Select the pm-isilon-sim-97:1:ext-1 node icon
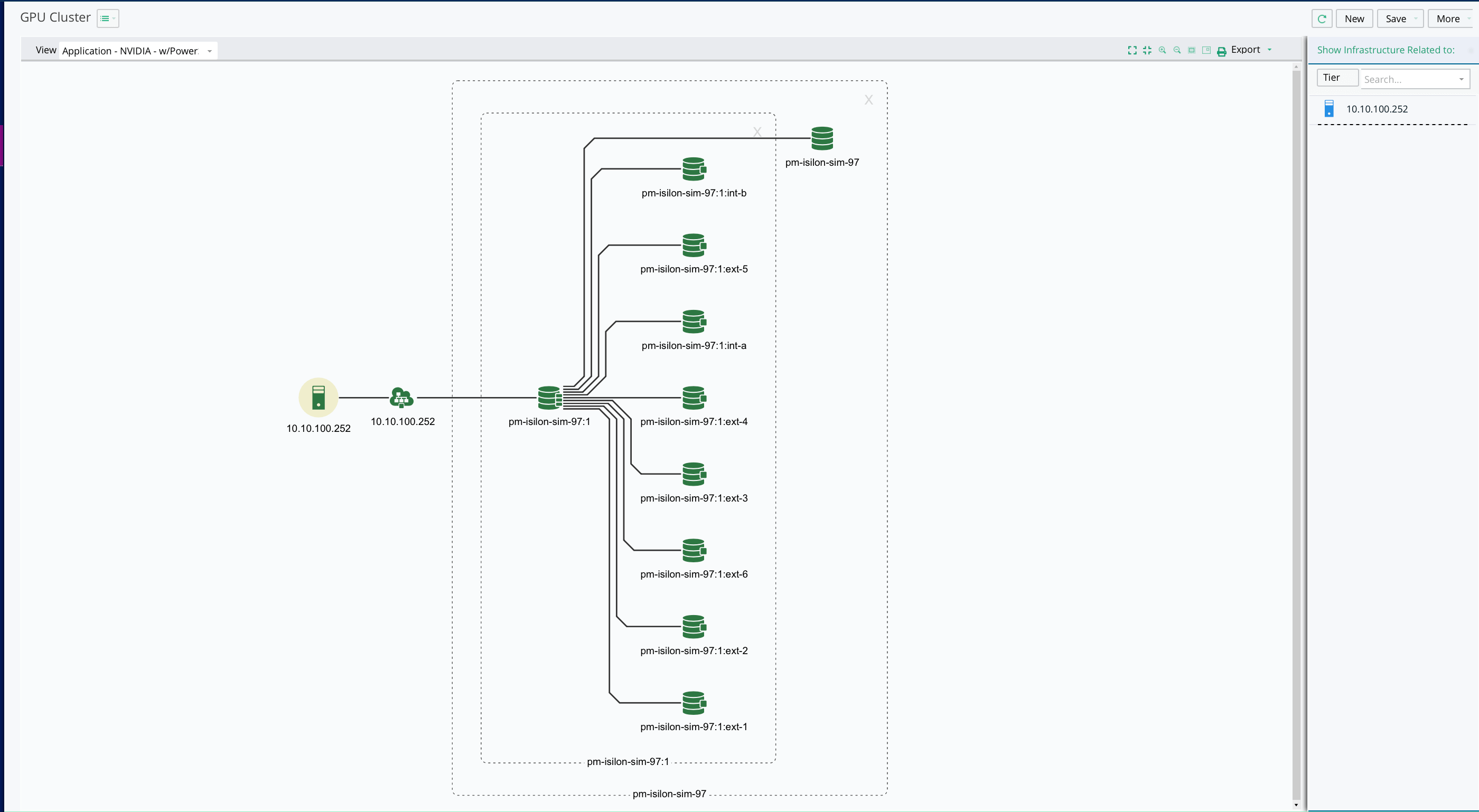 point(694,702)
